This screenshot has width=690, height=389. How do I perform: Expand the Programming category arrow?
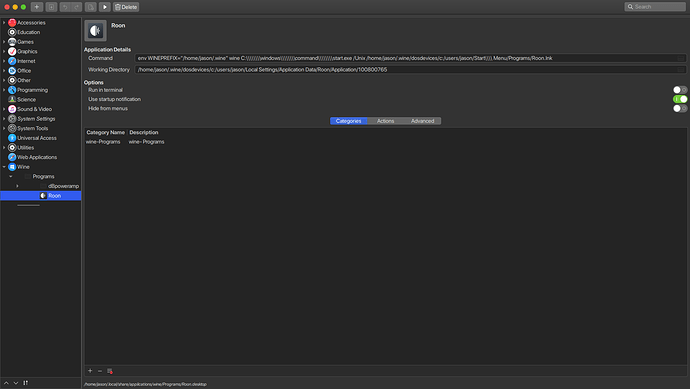click(x=4, y=90)
